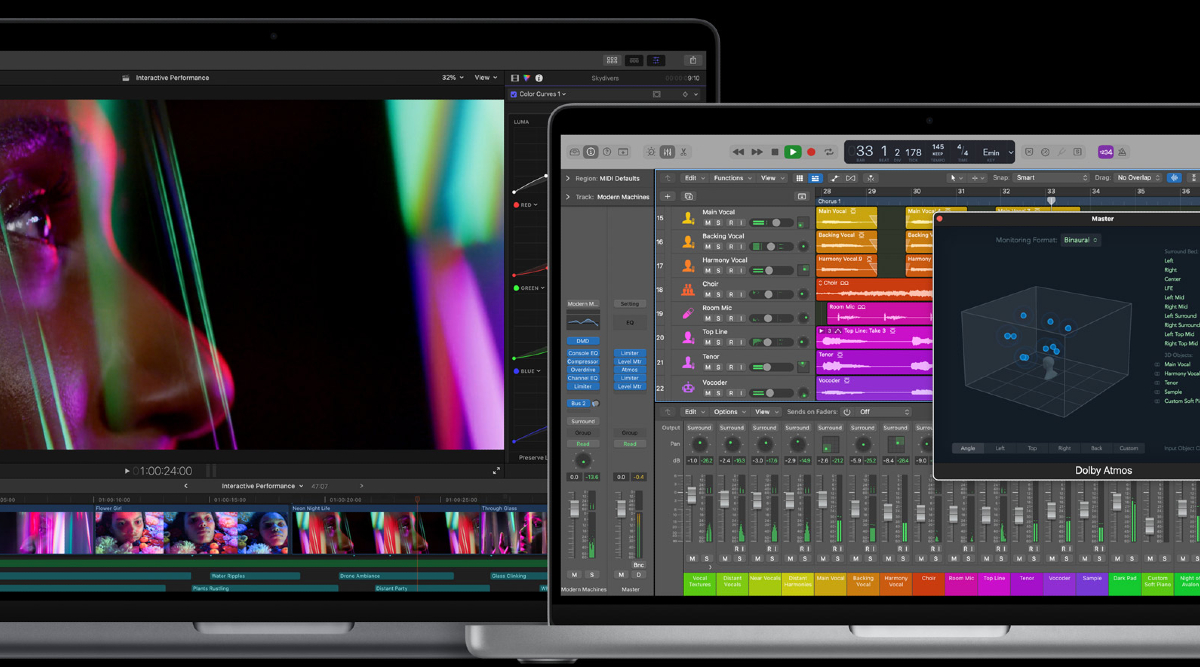The width and height of the screenshot is (1200, 667).
Task: Click the Stop transport button
Action: click(774, 152)
